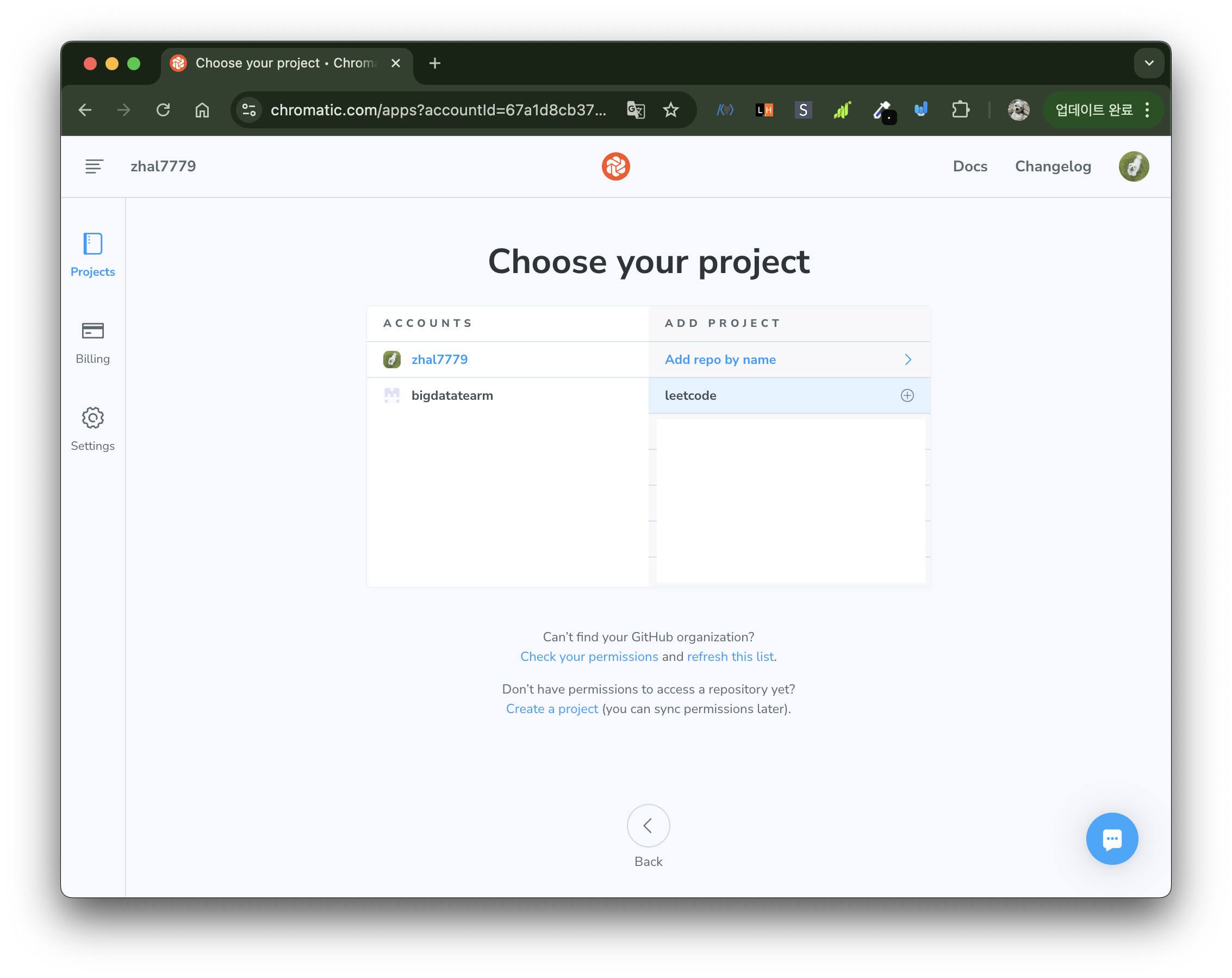The height and width of the screenshot is (978, 1232).
Task: Click the Chromatic logo in header
Action: (615, 166)
